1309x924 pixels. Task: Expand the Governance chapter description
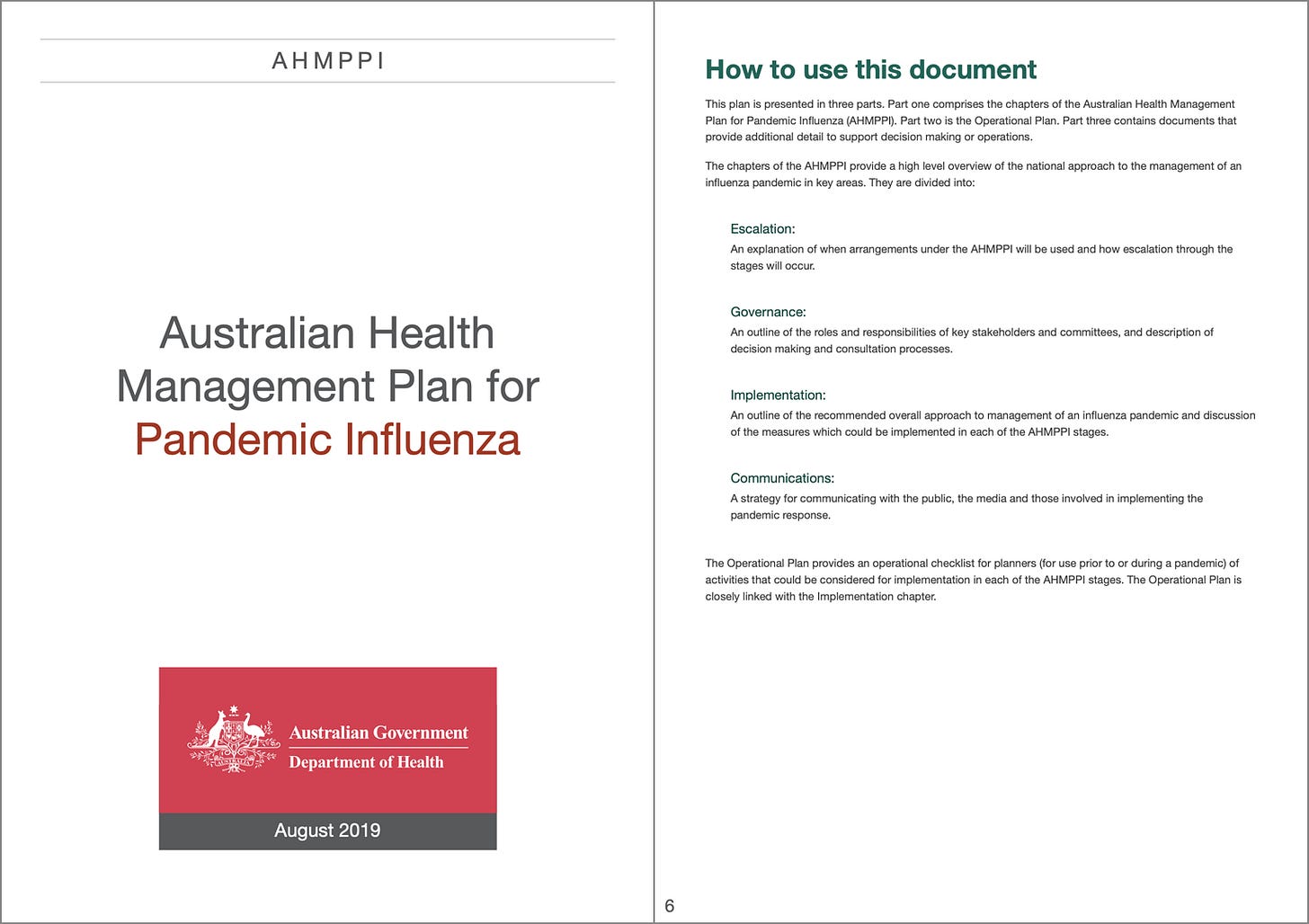coord(971,340)
